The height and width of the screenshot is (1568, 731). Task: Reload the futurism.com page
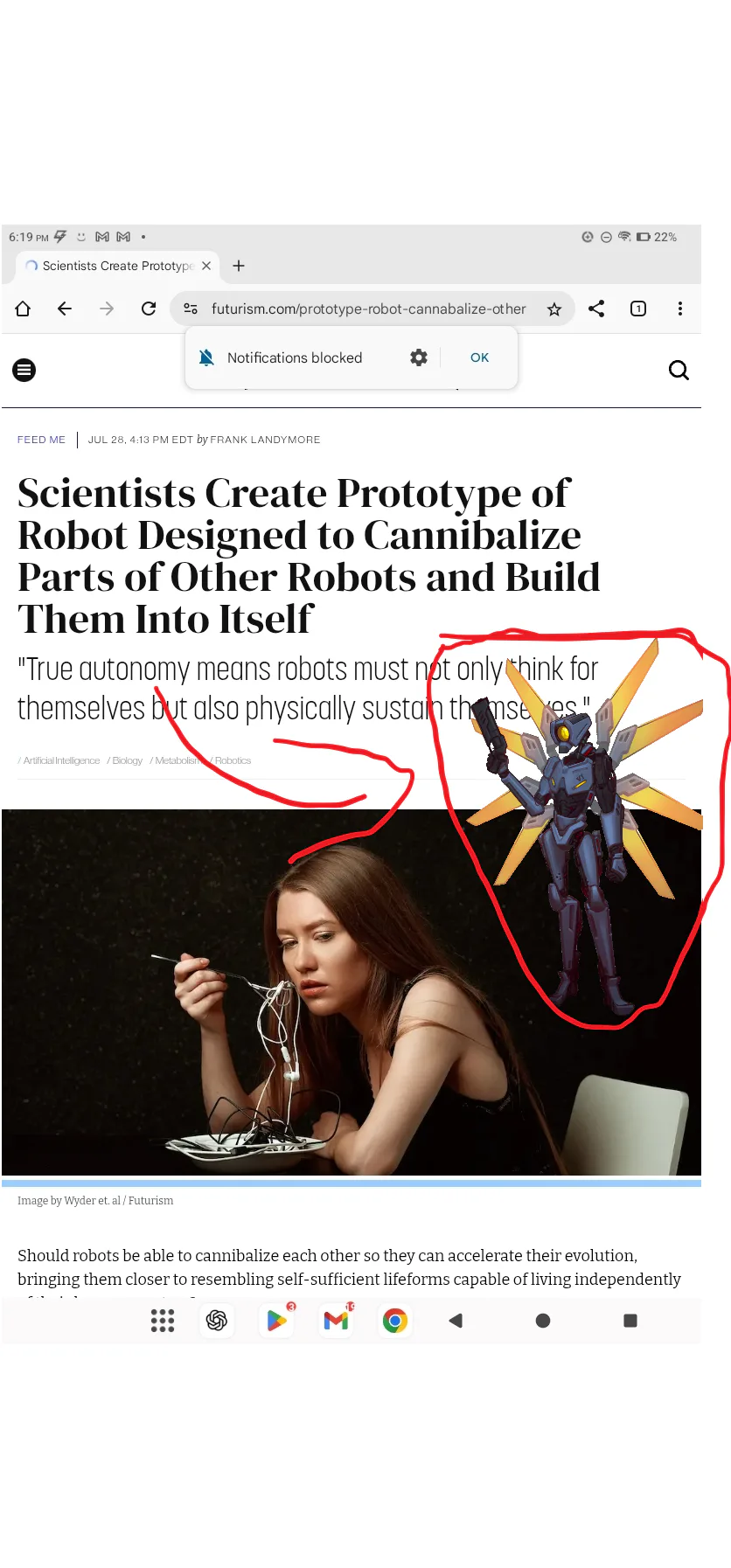[149, 309]
